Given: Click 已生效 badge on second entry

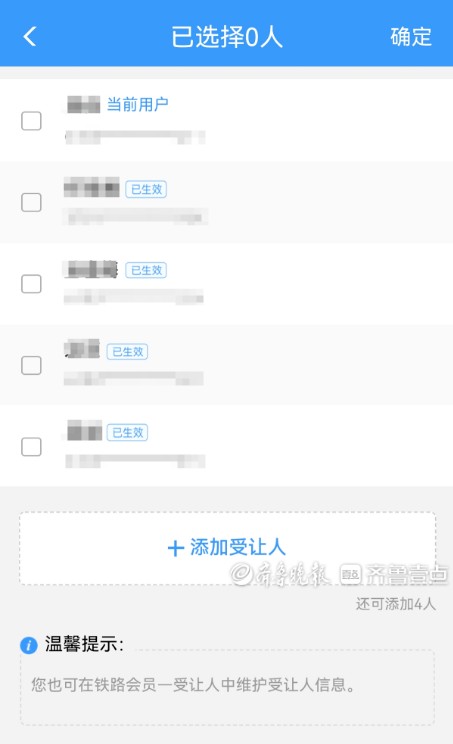Looking at the screenshot, I should pos(146,189).
